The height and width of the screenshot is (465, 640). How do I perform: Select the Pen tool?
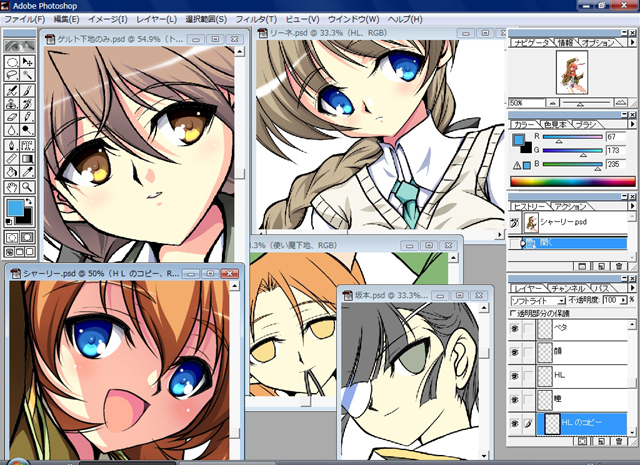[x=12, y=145]
